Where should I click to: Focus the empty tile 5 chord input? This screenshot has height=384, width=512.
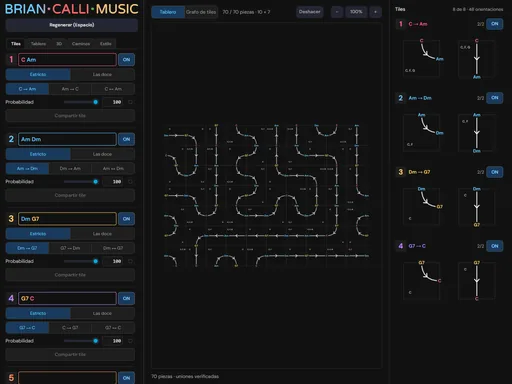(67, 378)
